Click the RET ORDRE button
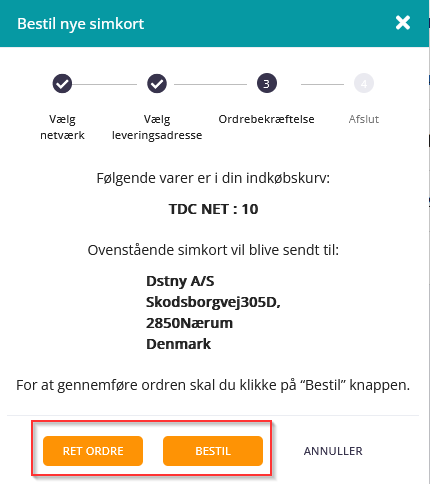Viewport: 430px width, 484px height. tap(93, 451)
